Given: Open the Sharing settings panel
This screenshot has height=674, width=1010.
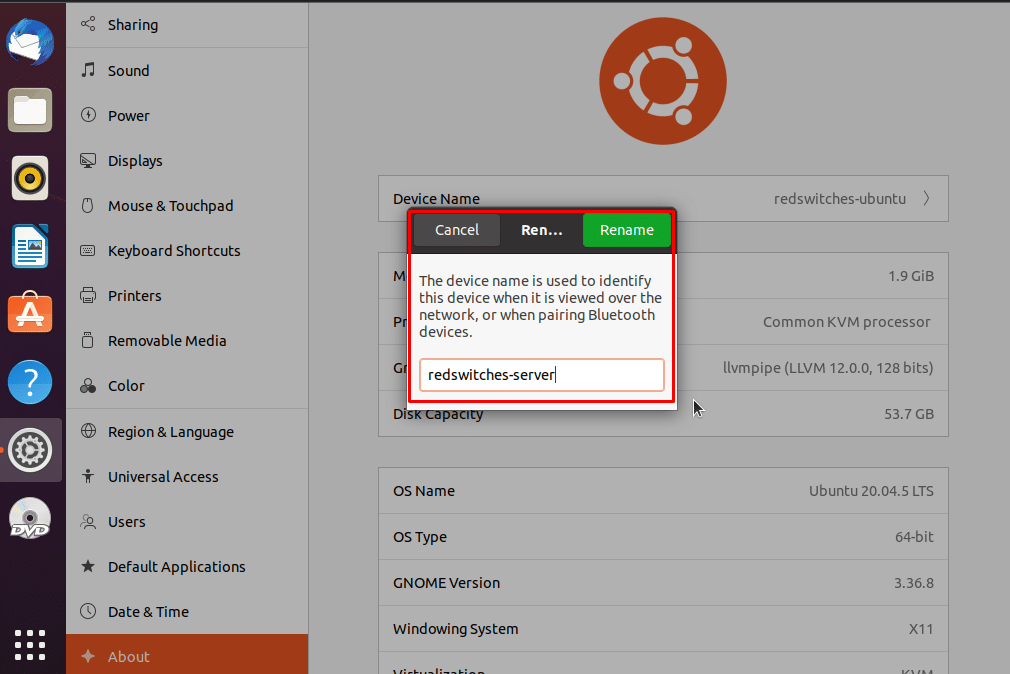Looking at the screenshot, I should [187, 24].
